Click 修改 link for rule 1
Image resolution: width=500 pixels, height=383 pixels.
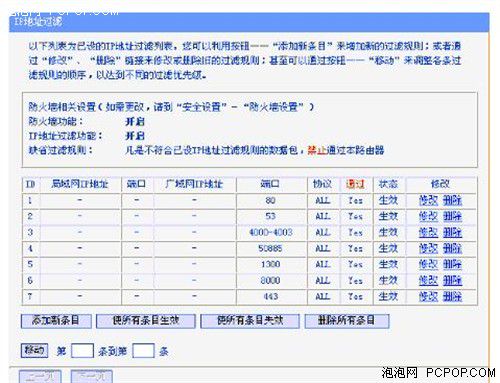coord(428,200)
